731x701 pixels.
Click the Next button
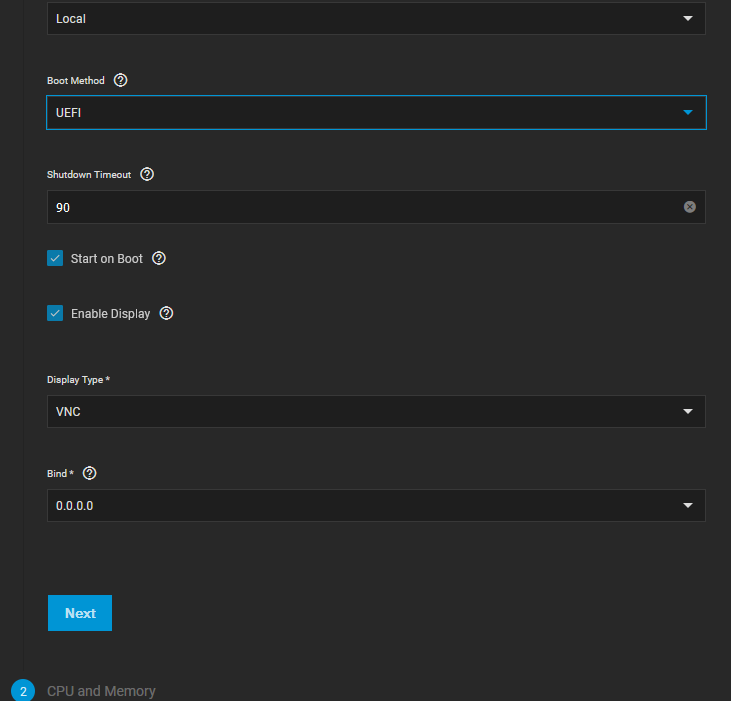[80, 613]
